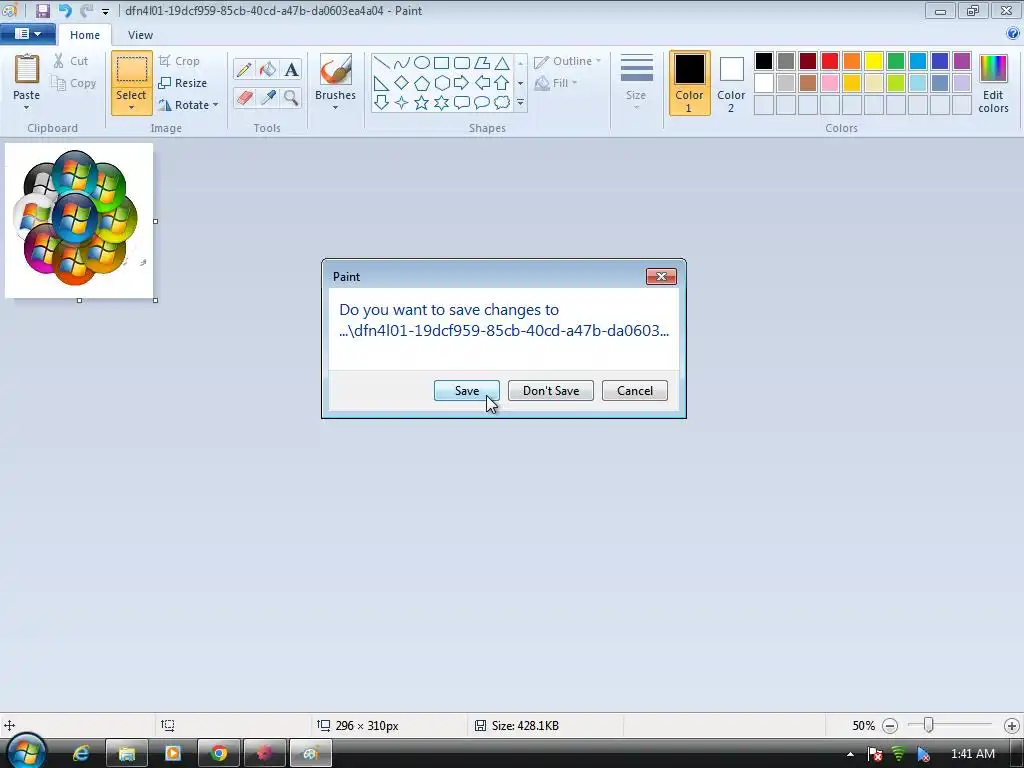Choose the Right arrow shape
The image size is (1024, 768).
pyautogui.click(x=462, y=83)
